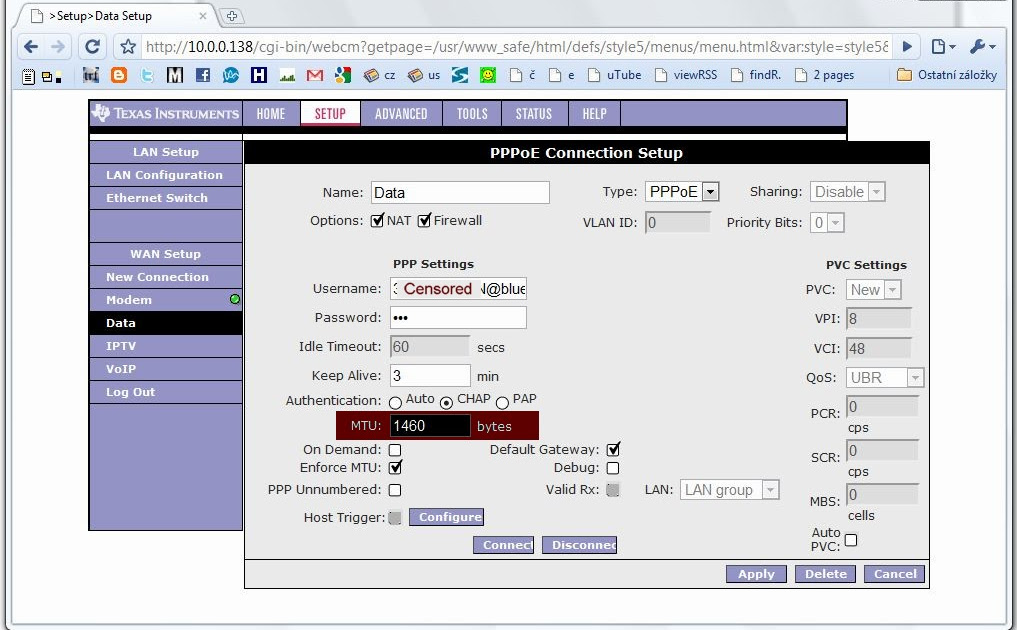Image resolution: width=1017 pixels, height=630 pixels.
Task: Open the Twitter bookmark icon
Action: tap(147, 75)
